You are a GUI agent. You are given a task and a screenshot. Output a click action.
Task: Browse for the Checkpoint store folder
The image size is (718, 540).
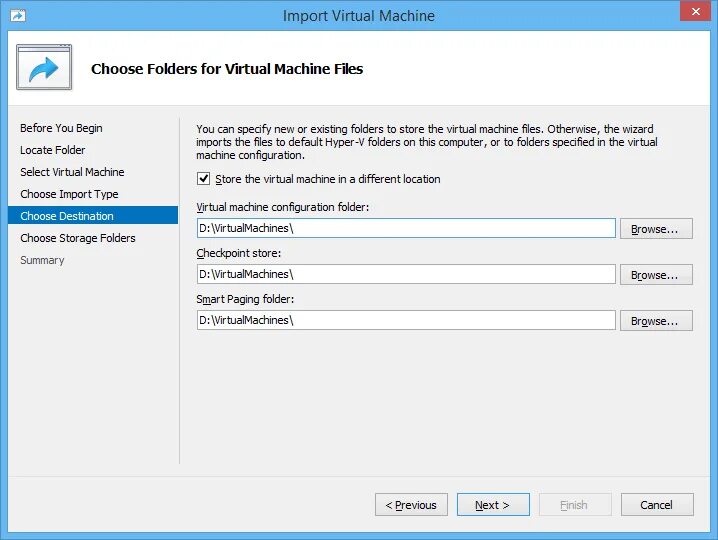click(x=656, y=275)
